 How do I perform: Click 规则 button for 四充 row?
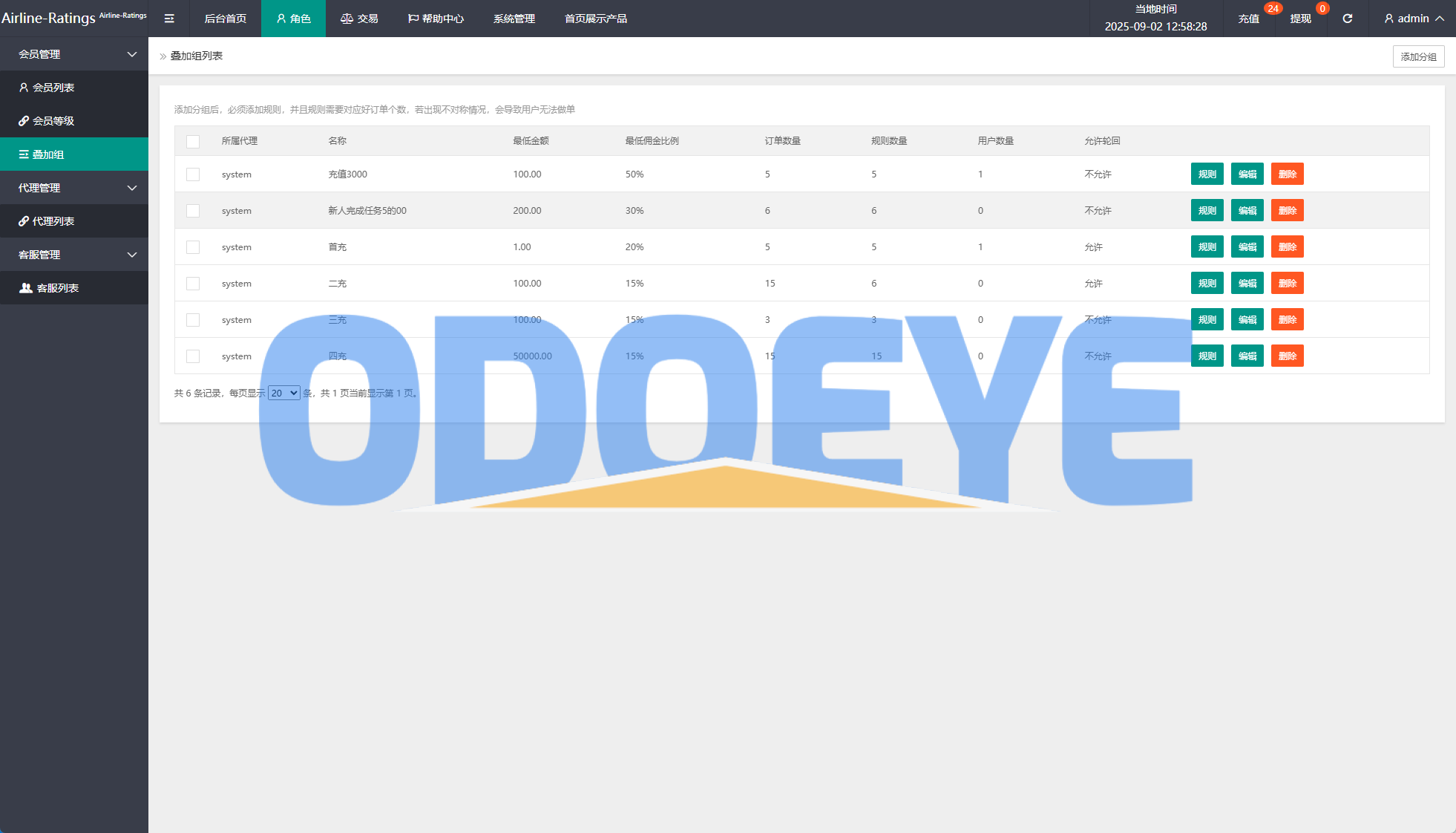(1207, 356)
